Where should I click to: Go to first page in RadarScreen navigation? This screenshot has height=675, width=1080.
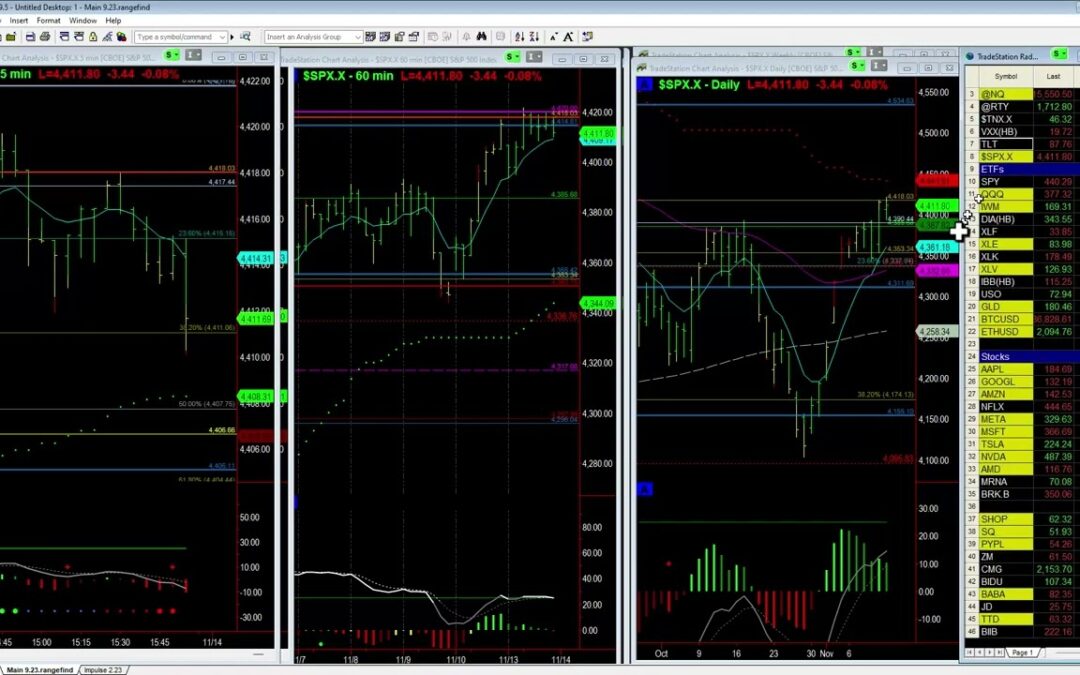coord(969,652)
